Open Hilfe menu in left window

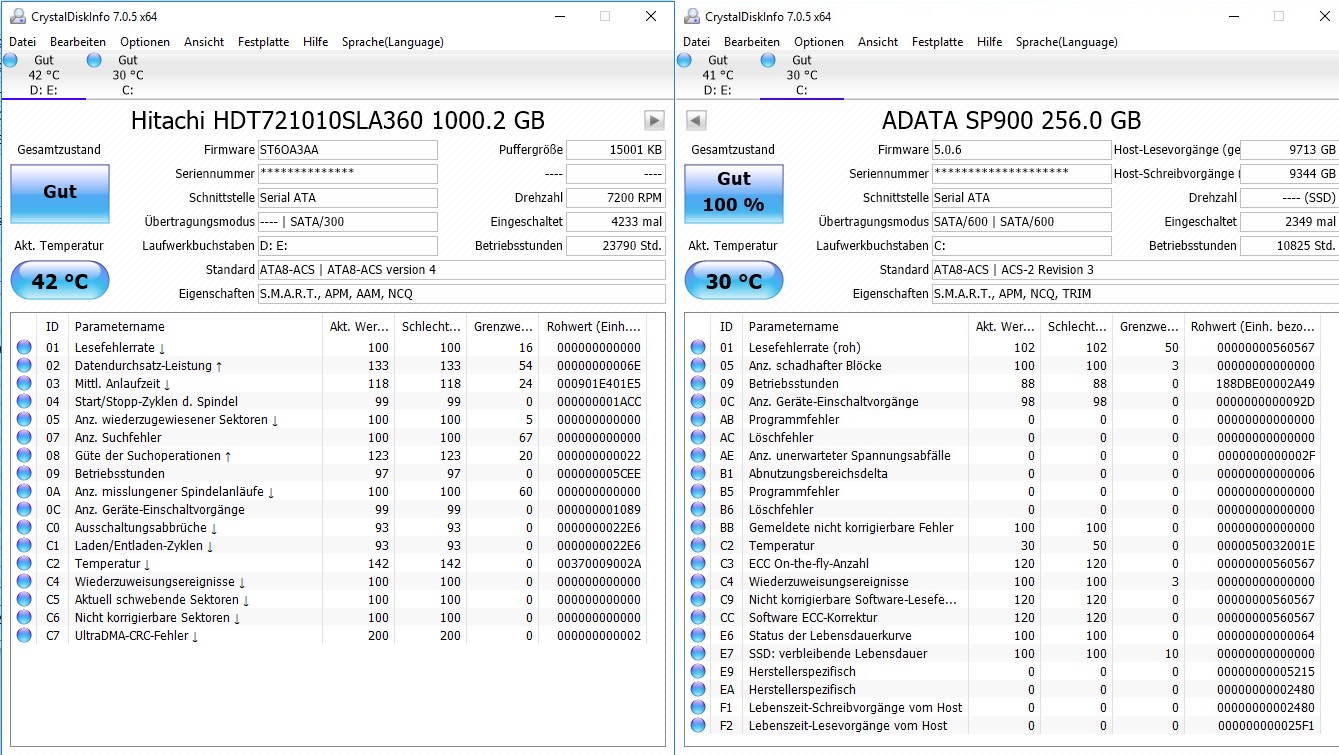pos(316,42)
